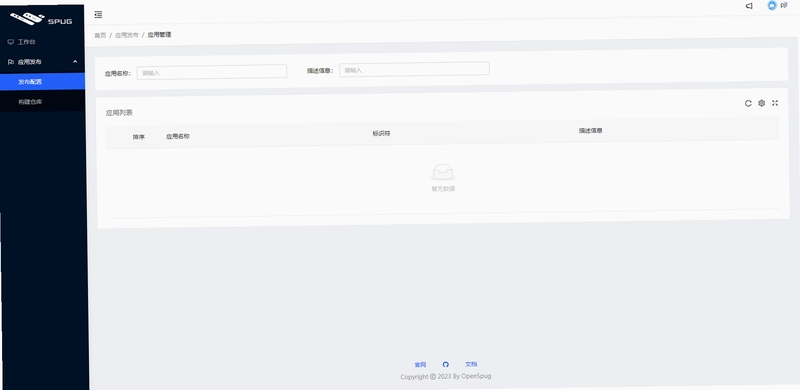Open the 文档 footer link

coord(471,364)
